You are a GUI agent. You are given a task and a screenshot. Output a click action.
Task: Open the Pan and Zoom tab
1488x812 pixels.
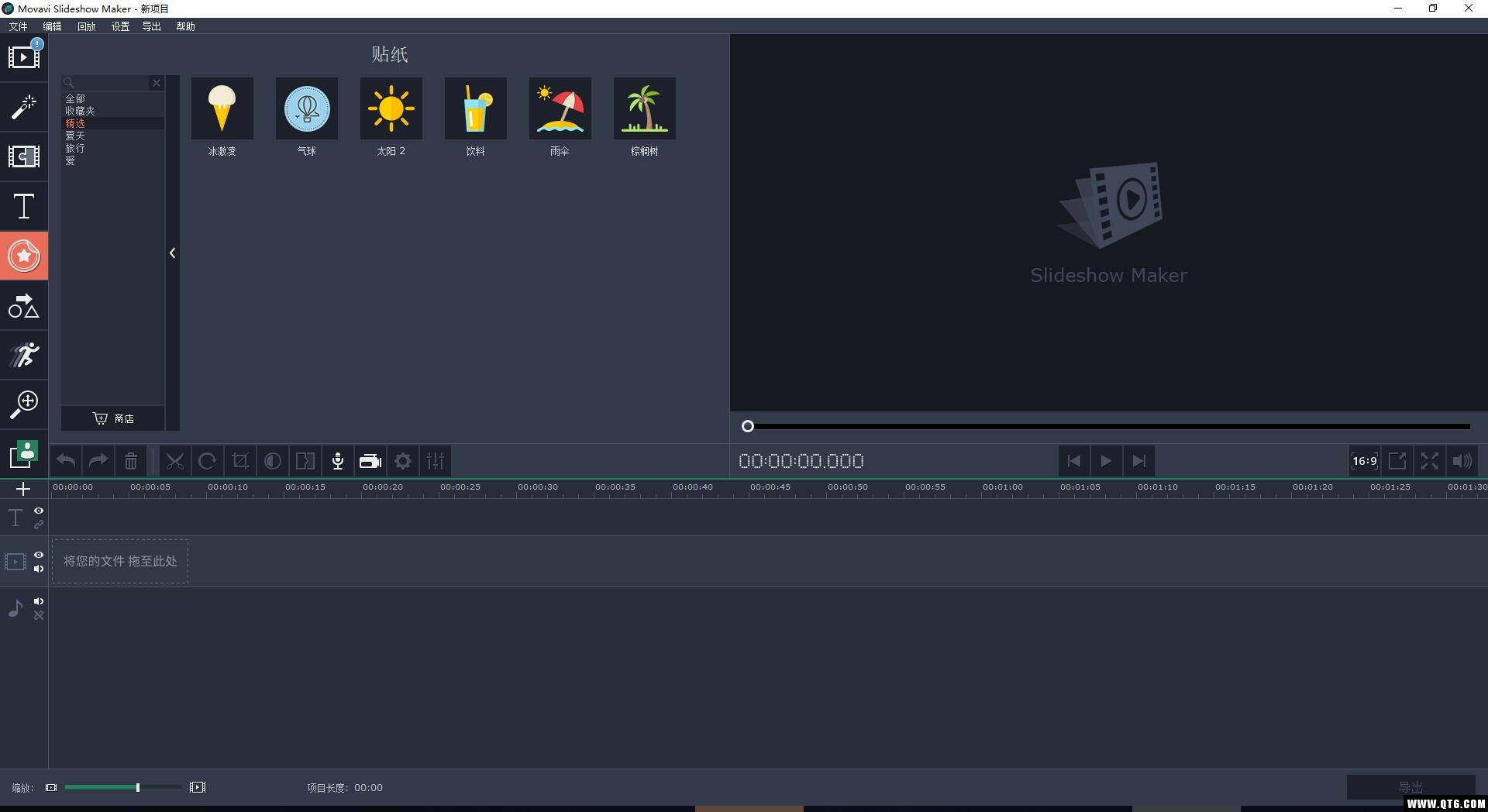[x=24, y=404]
